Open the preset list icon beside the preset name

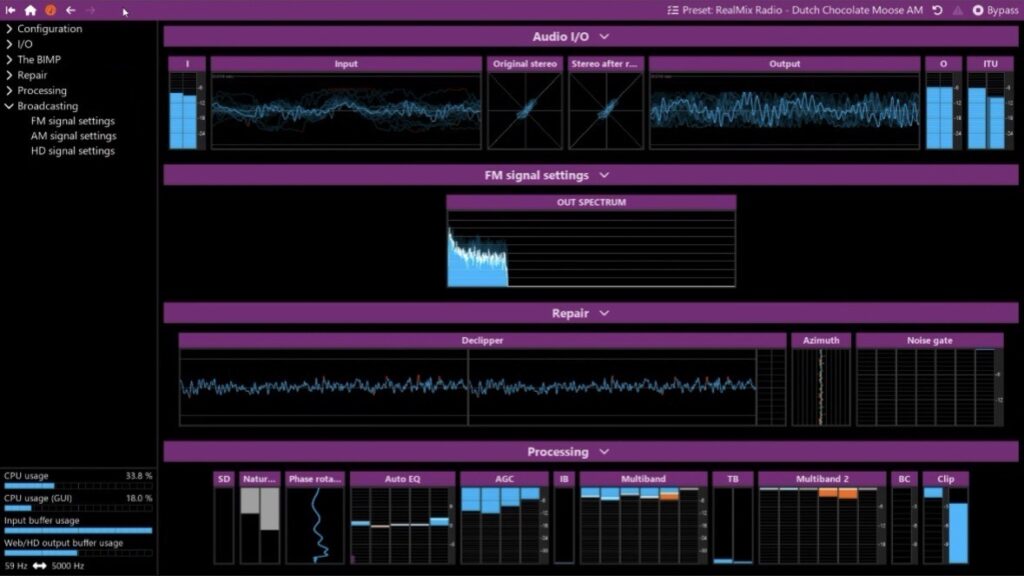(x=673, y=10)
